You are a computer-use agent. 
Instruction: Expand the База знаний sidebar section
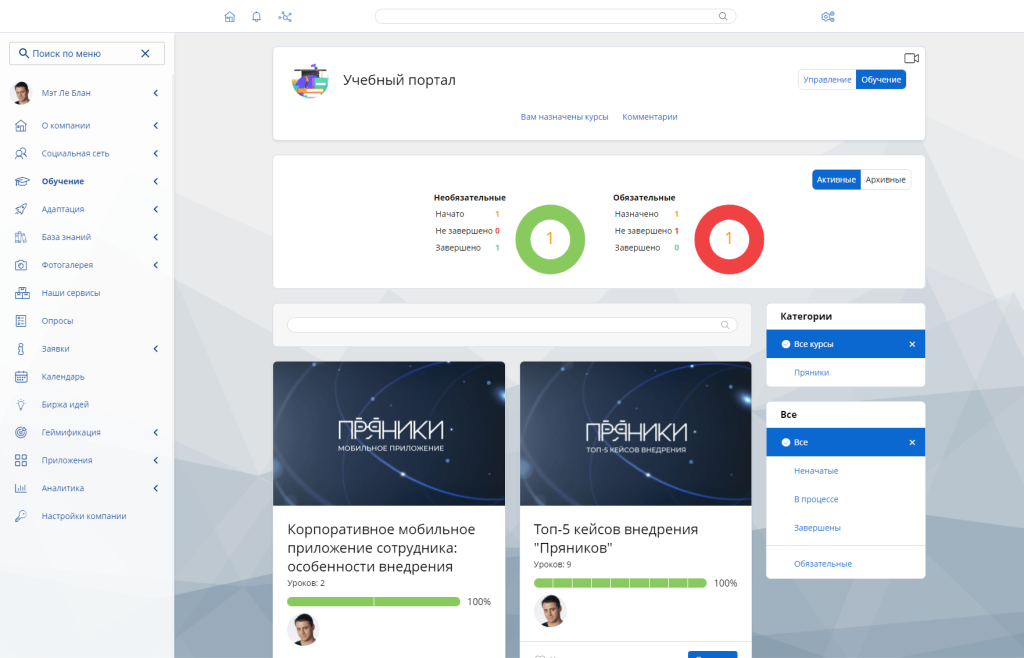[156, 237]
